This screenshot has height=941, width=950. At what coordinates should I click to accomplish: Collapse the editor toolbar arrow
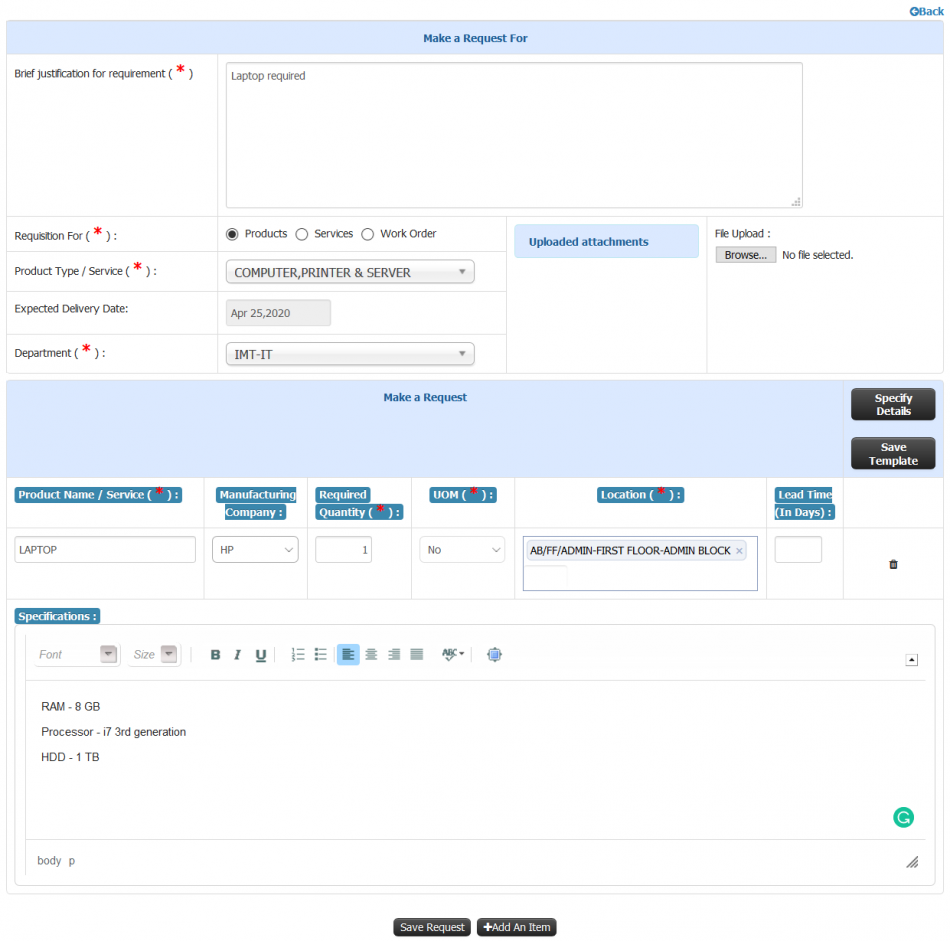[x=911, y=660]
